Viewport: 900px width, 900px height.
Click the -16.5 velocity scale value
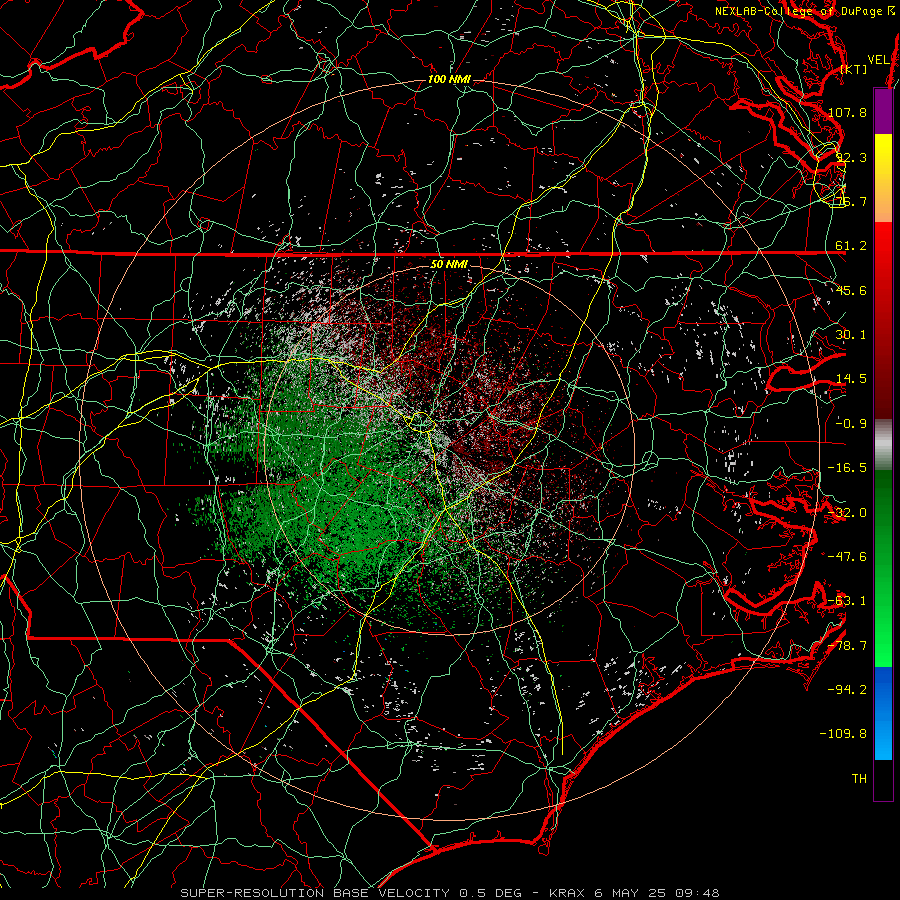pos(847,468)
